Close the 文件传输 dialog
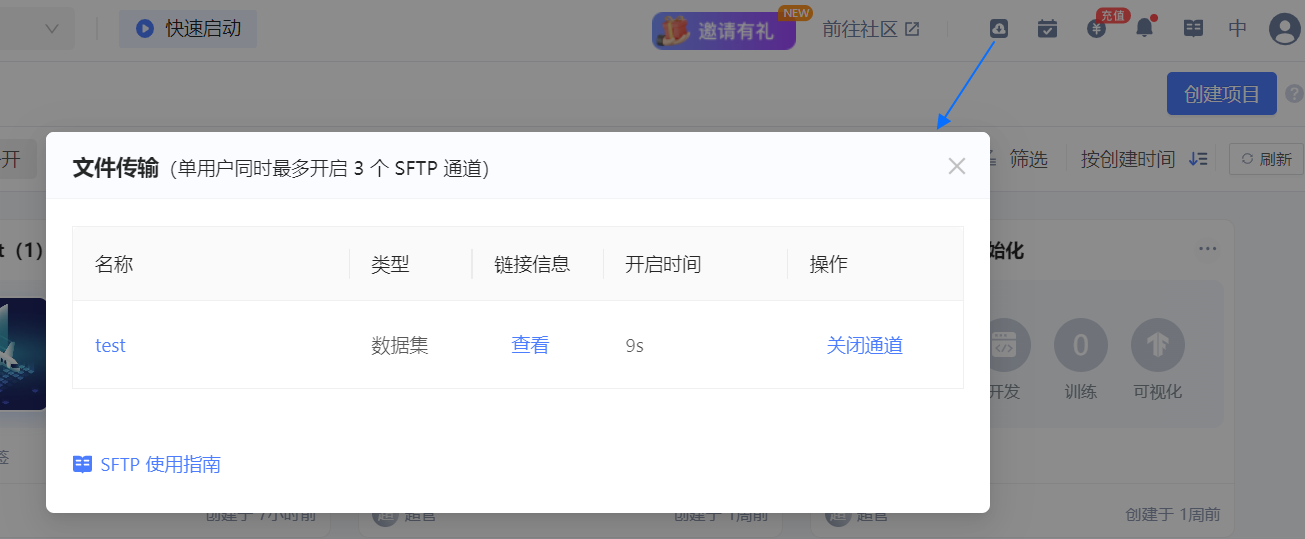Image resolution: width=1305 pixels, height=539 pixels. pos(956,166)
